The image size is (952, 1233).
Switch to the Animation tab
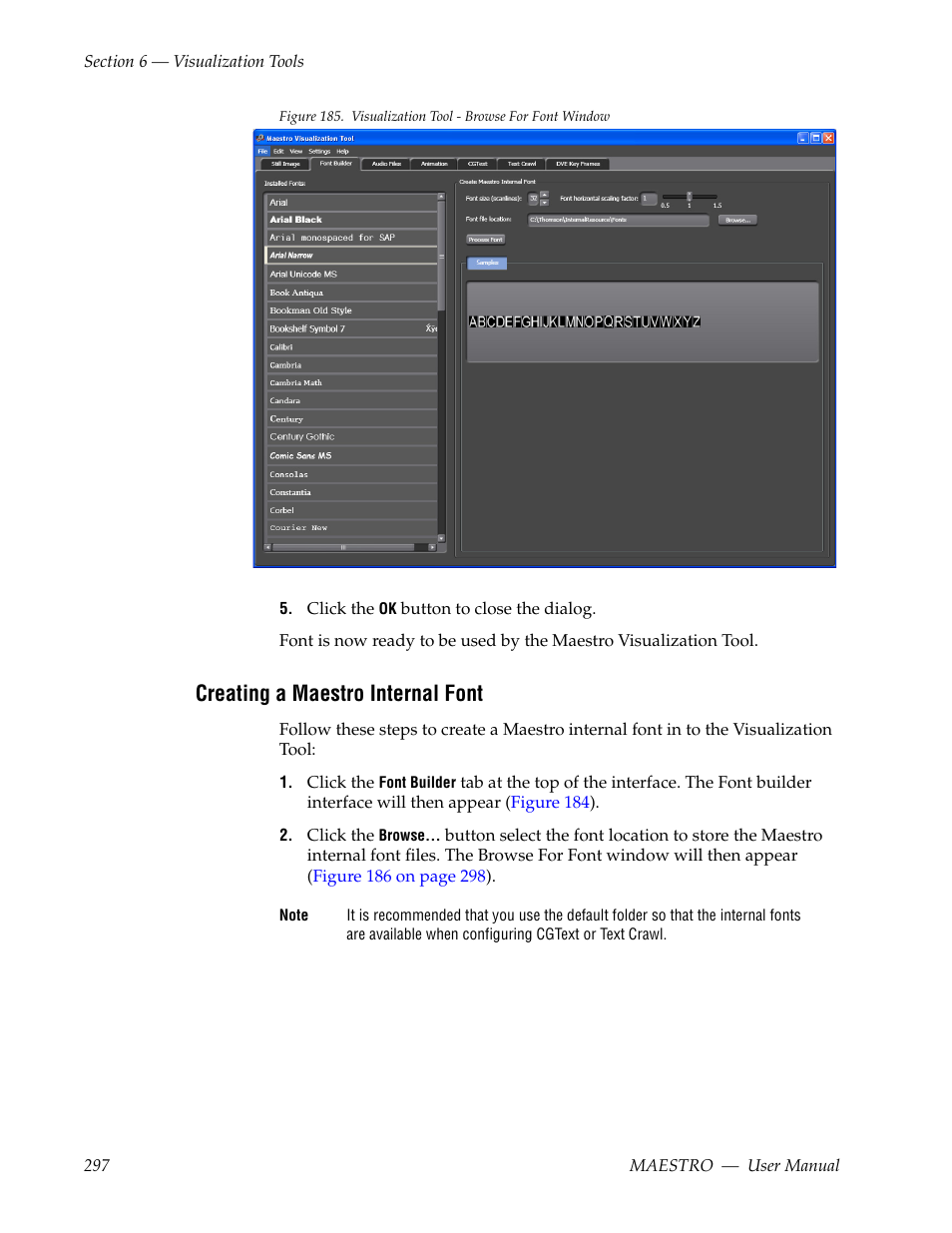[434, 164]
